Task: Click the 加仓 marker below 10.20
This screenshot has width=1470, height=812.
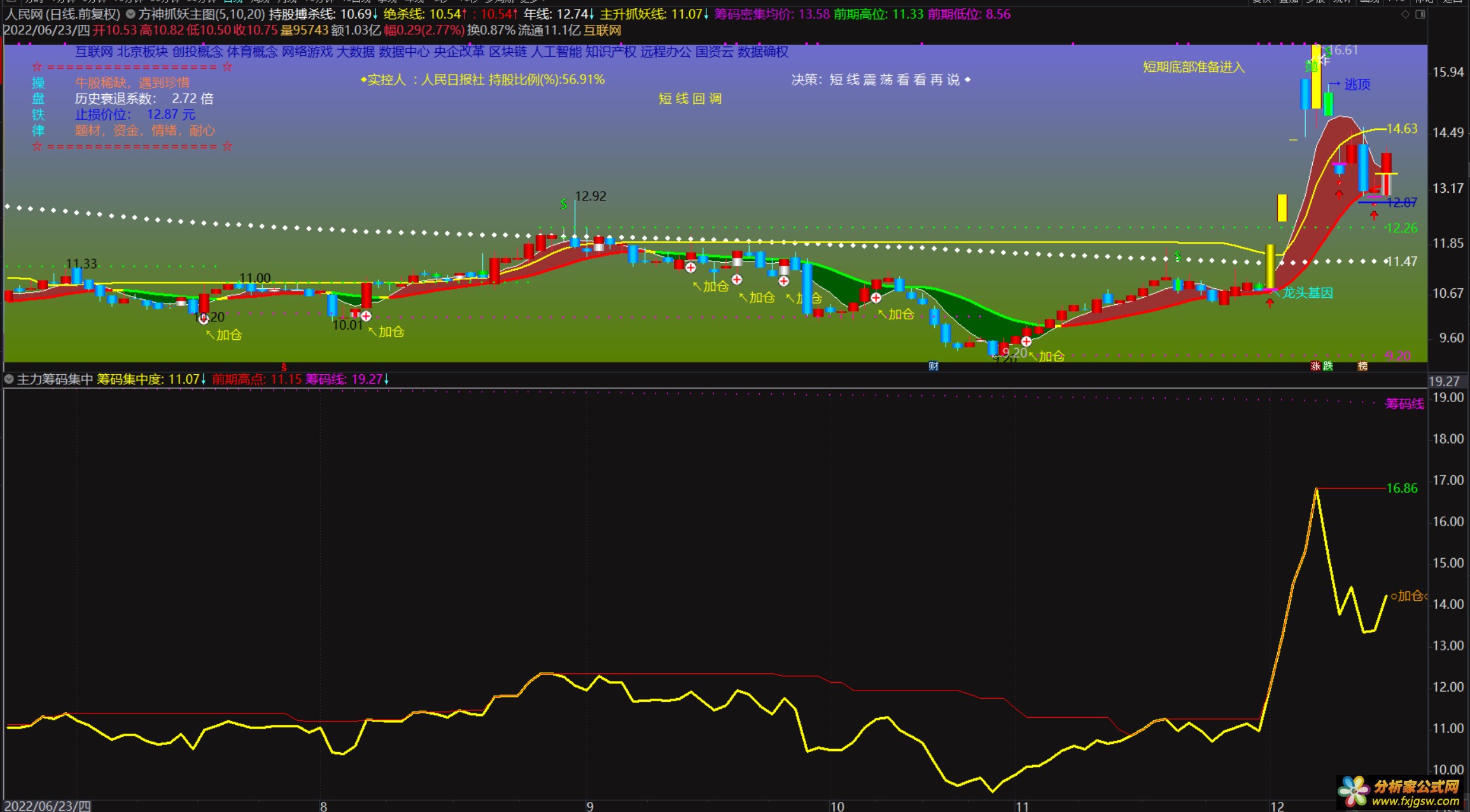Action: click(224, 335)
